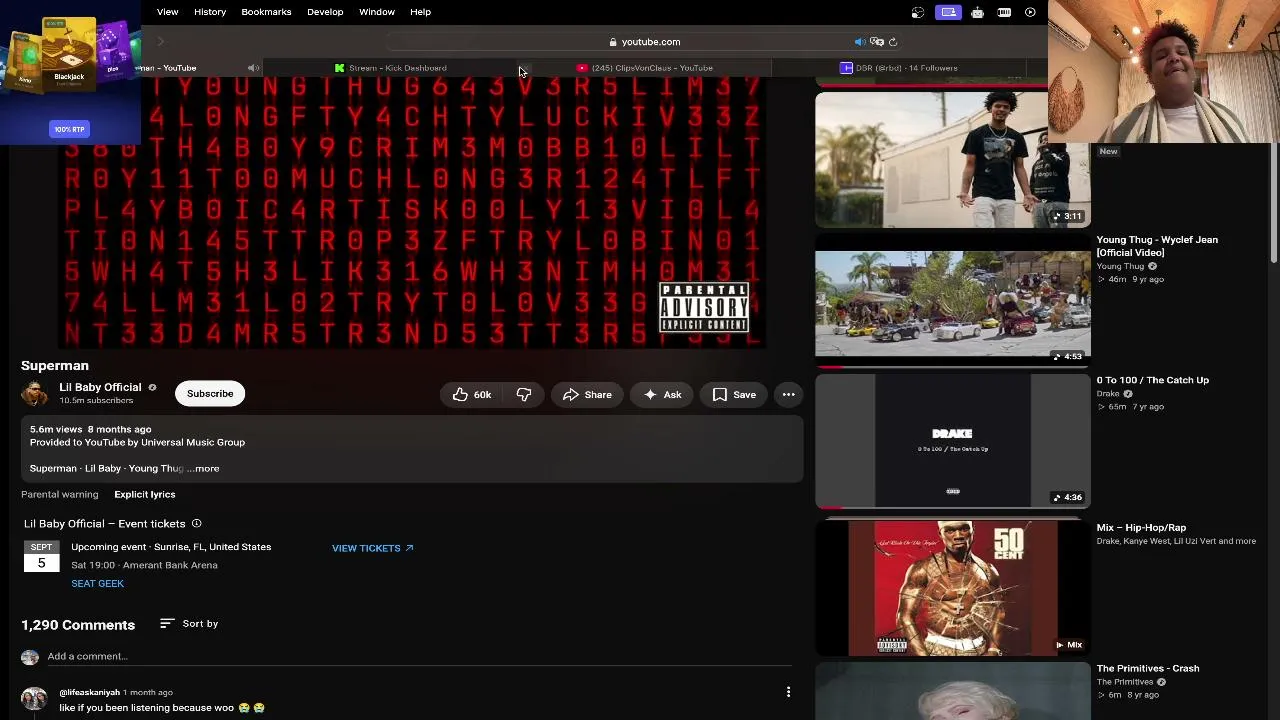Open the History menu
1280x720 pixels.
tap(210, 12)
